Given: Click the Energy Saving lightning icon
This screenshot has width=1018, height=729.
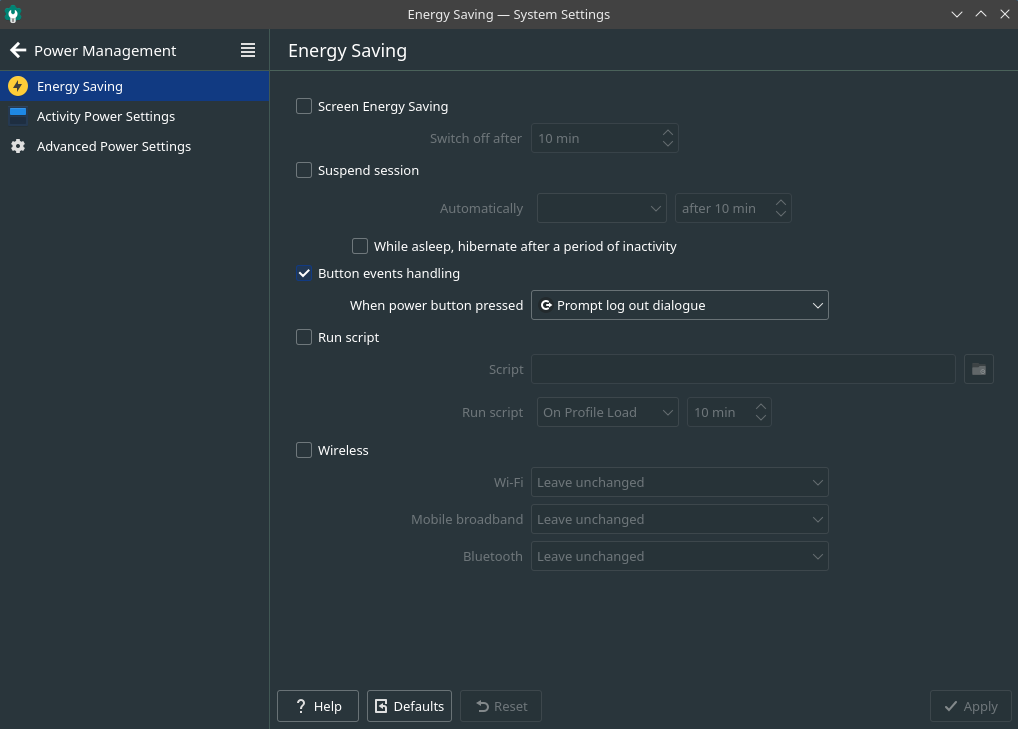Looking at the screenshot, I should tap(18, 86).
